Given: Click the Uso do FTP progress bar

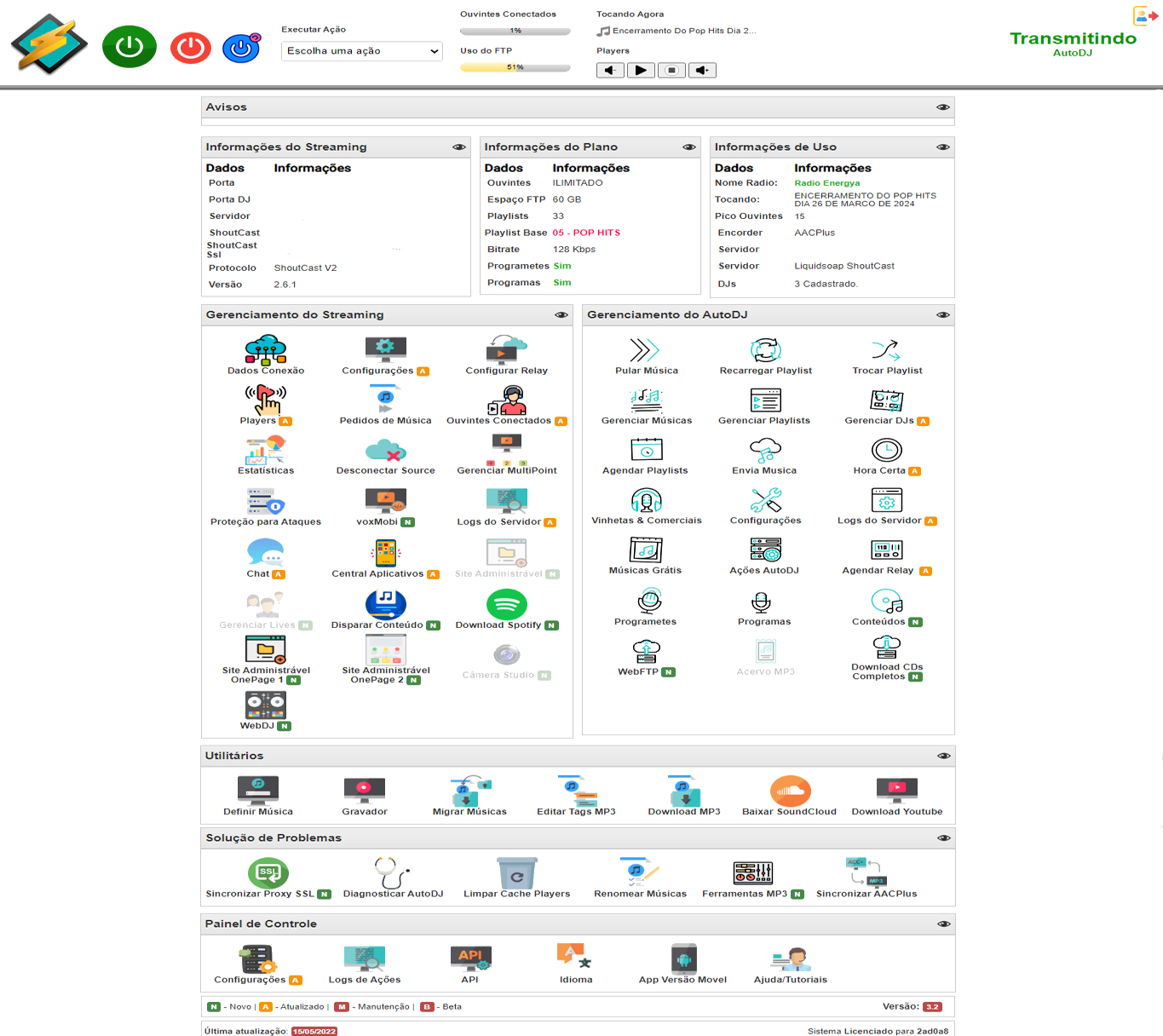Looking at the screenshot, I should tap(515, 67).
